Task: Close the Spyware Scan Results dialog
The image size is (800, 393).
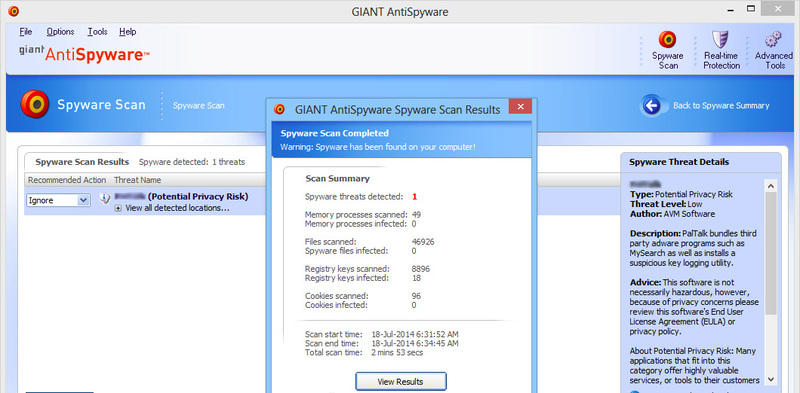Action: point(520,106)
